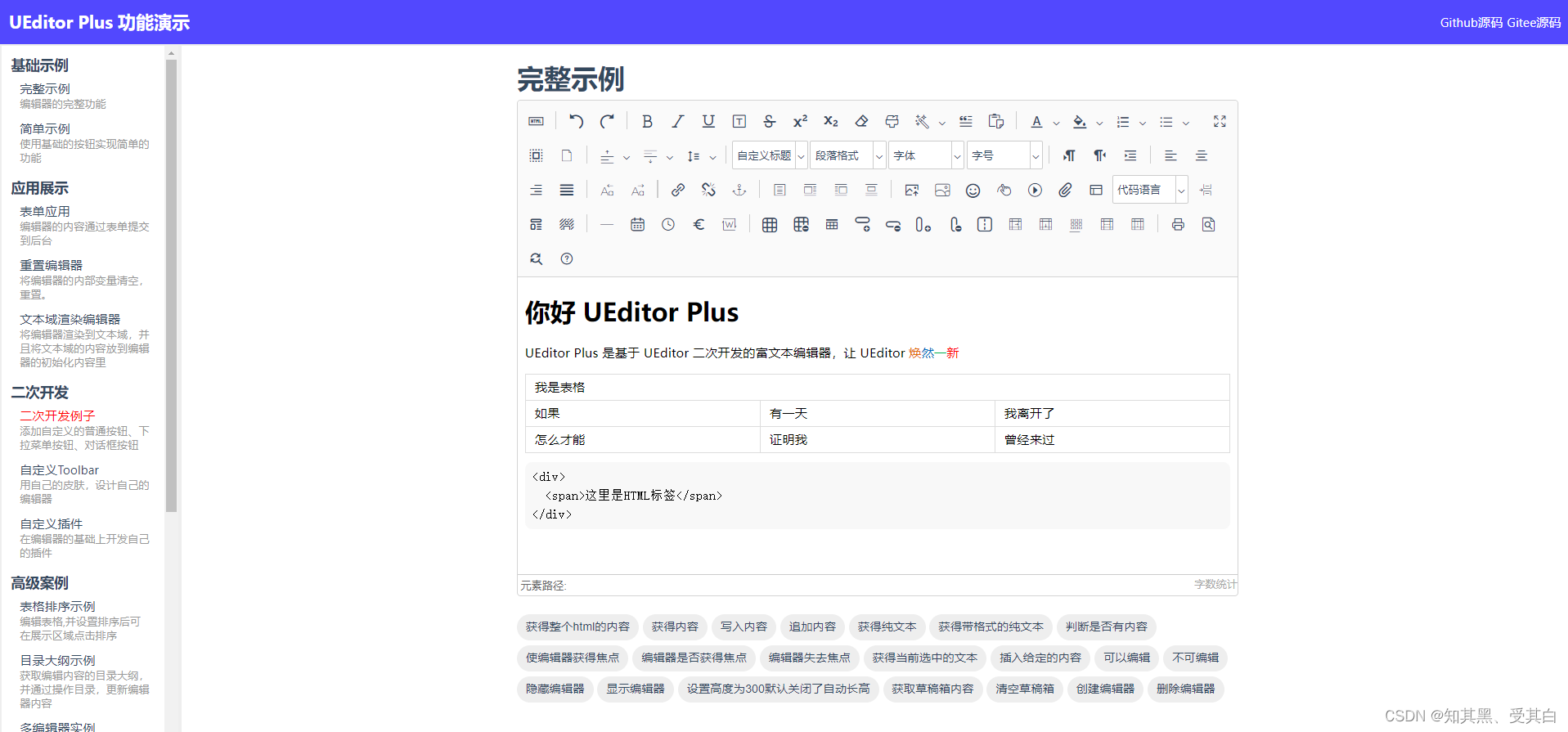1568x732 pixels.
Task: Click the search and replace icon
Action: click(x=536, y=258)
